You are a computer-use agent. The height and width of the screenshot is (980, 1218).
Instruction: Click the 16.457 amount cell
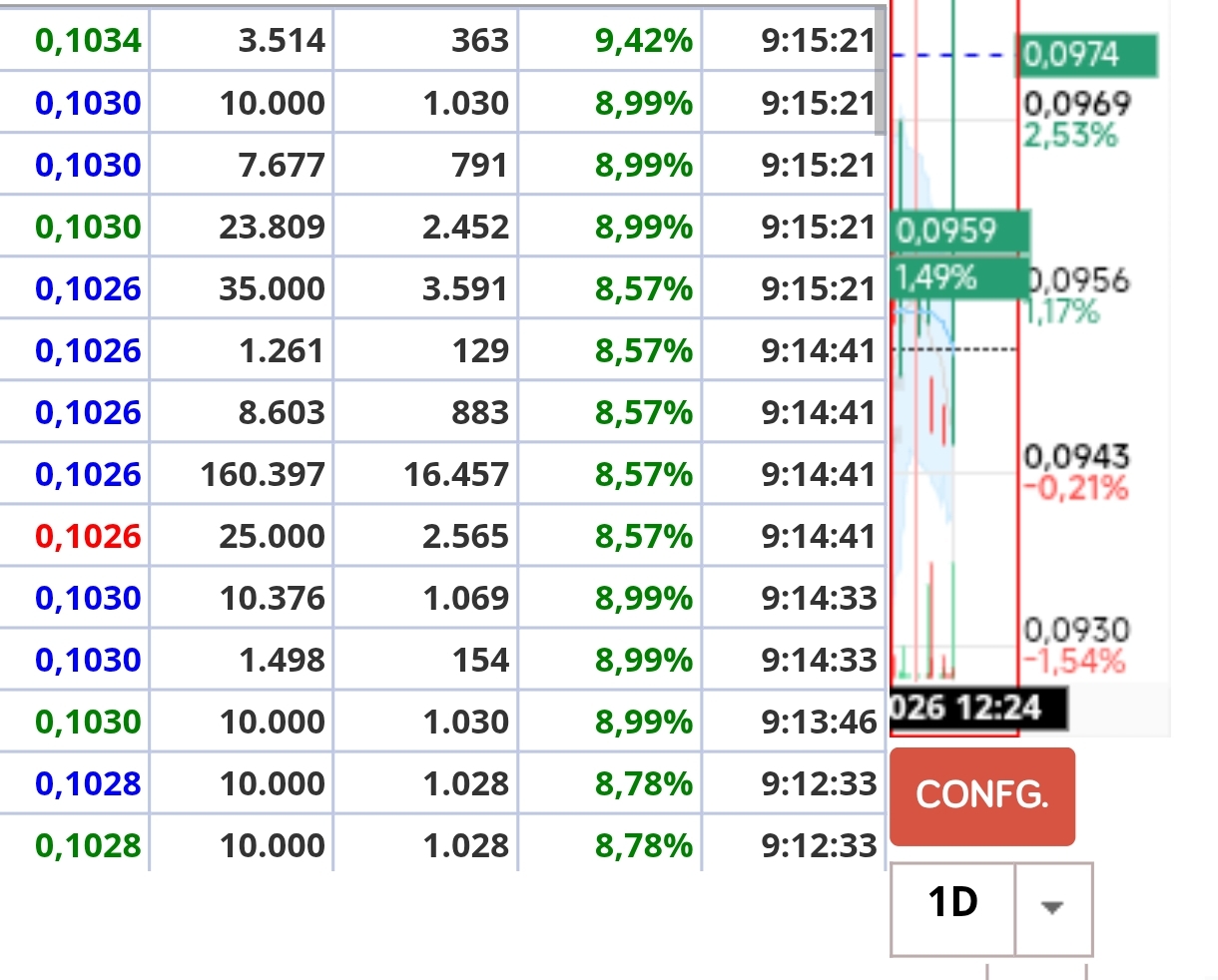pyautogui.click(x=456, y=475)
